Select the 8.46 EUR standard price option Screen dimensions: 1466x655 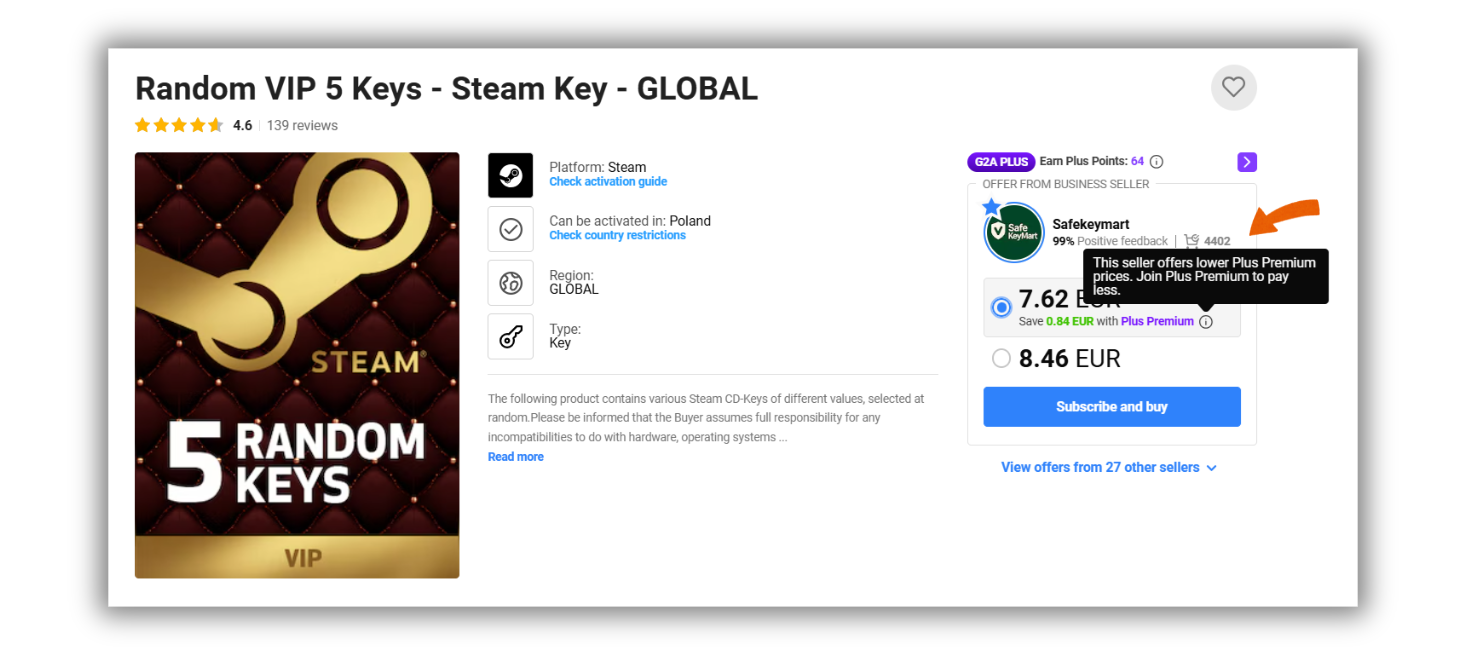pos(1001,358)
